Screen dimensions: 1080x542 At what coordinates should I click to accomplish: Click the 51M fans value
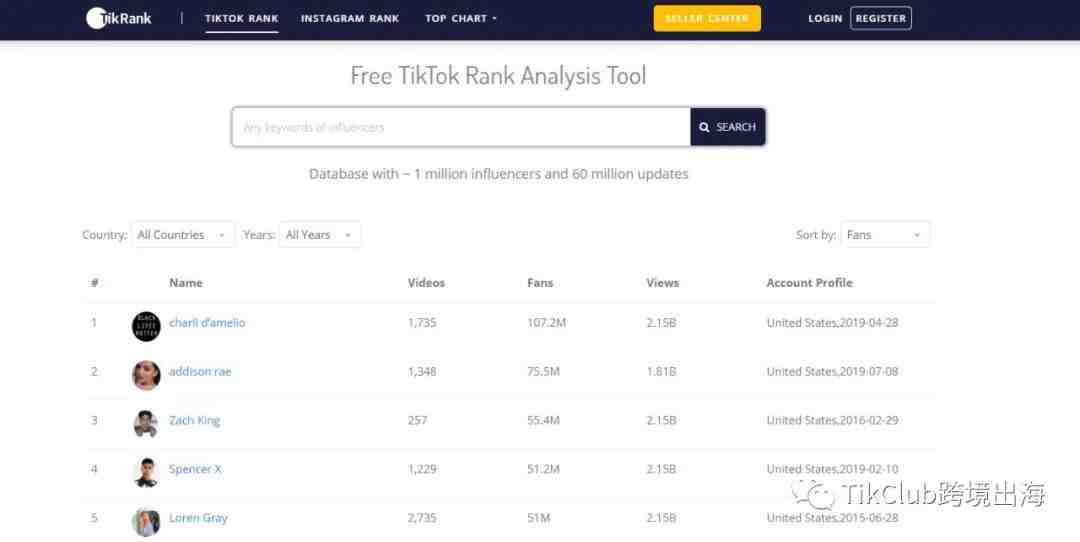pyautogui.click(x=539, y=518)
